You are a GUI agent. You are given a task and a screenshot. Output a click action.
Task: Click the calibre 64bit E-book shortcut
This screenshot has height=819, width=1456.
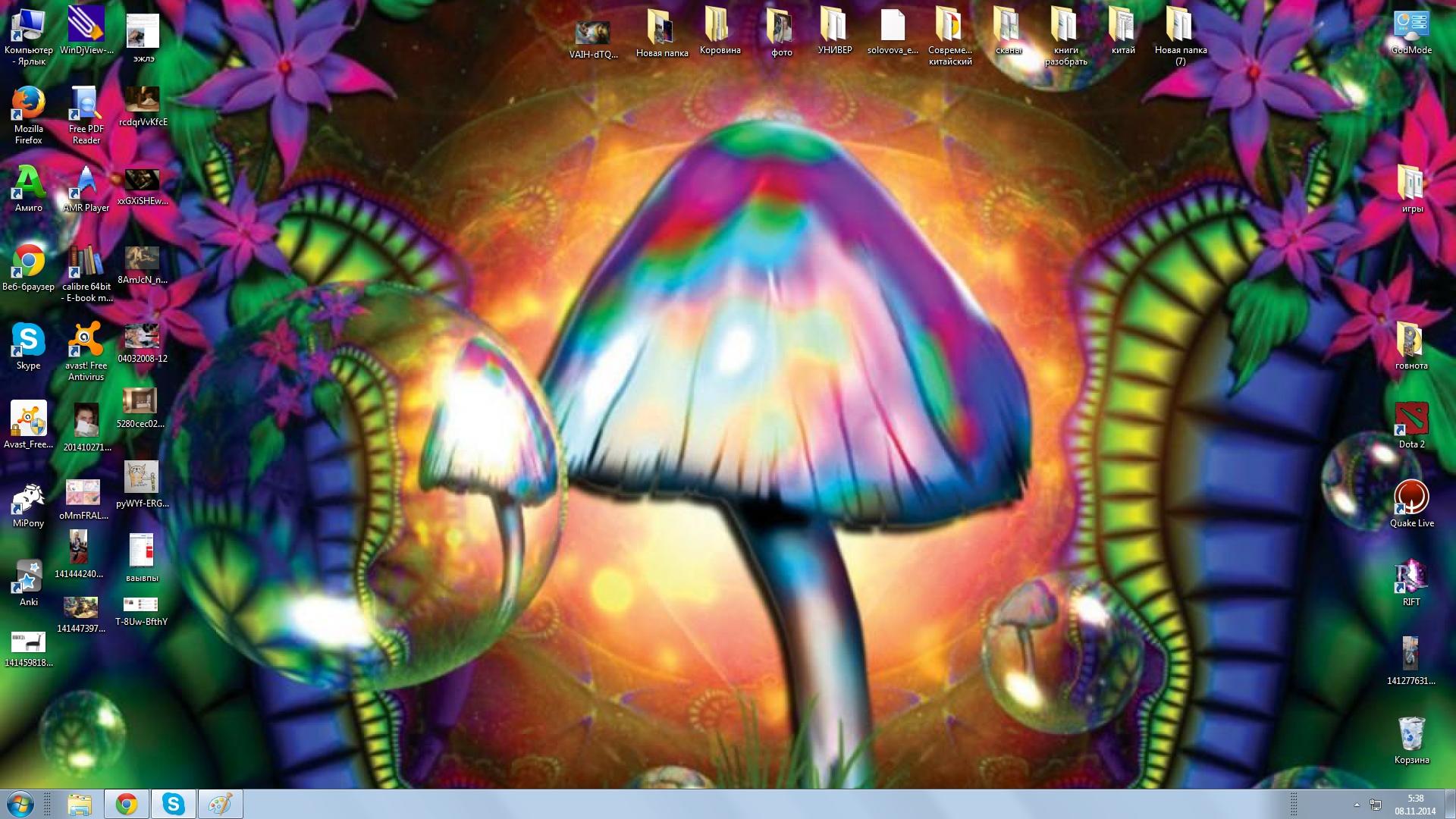point(86,262)
